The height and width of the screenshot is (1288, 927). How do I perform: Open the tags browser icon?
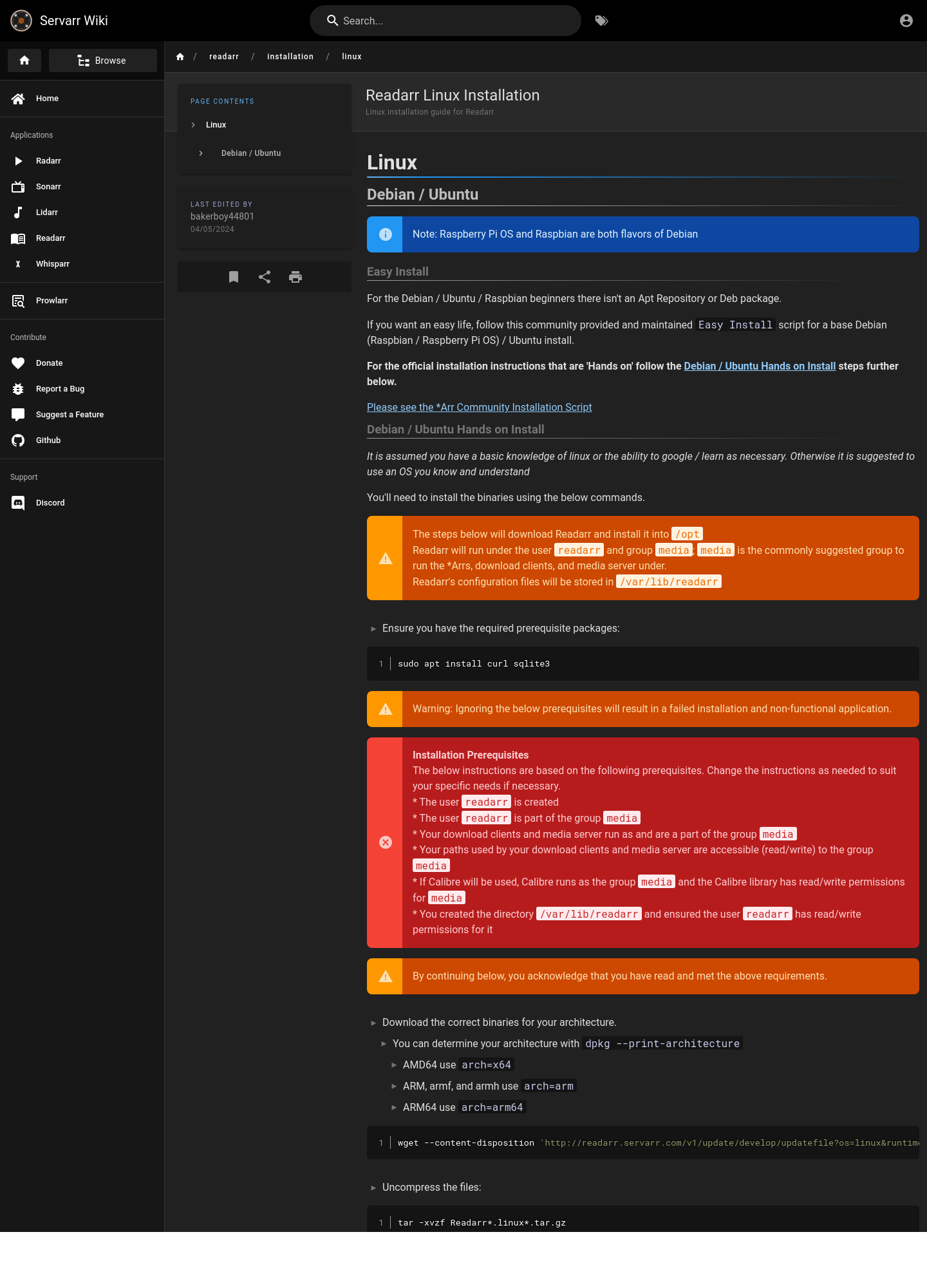(601, 21)
